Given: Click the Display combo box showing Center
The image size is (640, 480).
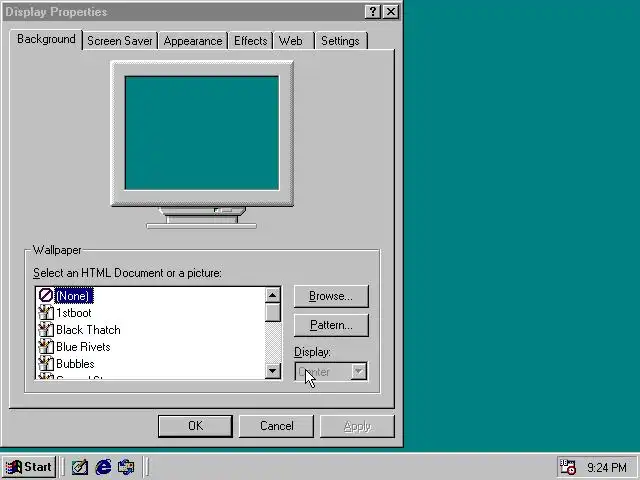Looking at the screenshot, I should point(331,371).
